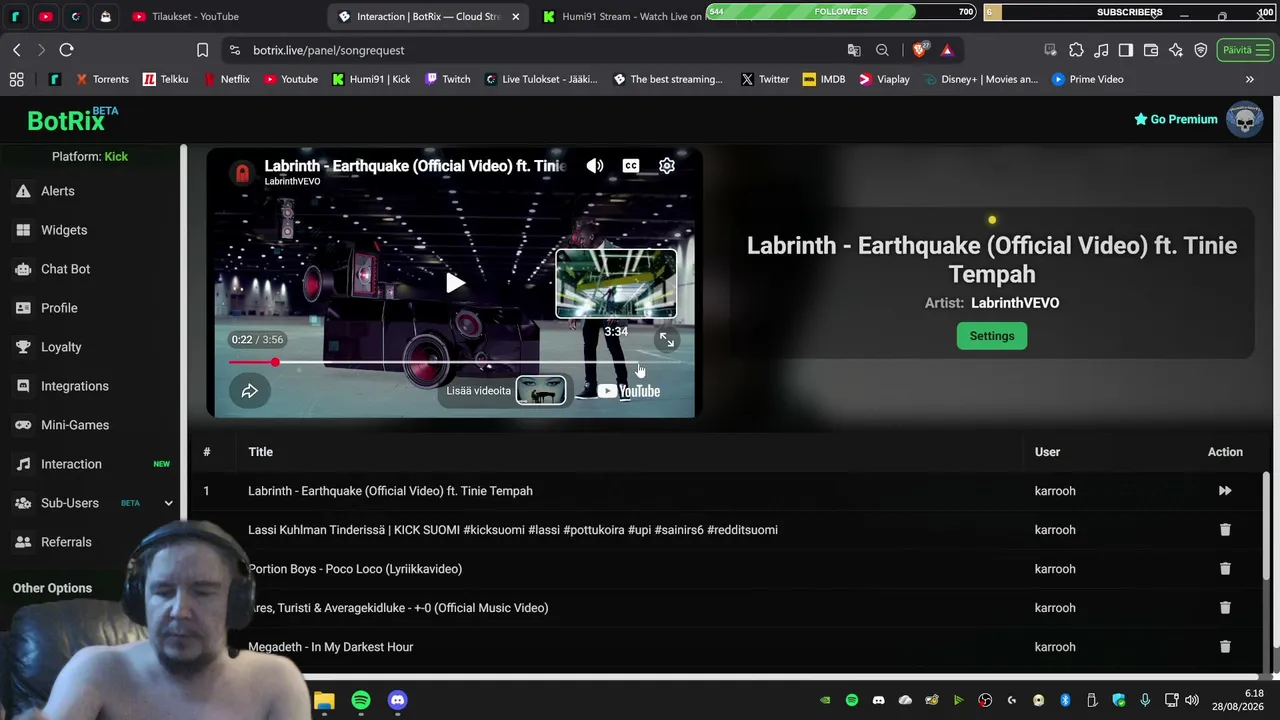The width and height of the screenshot is (1280, 720).
Task: Open Discord from the taskbar
Action: tap(397, 700)
